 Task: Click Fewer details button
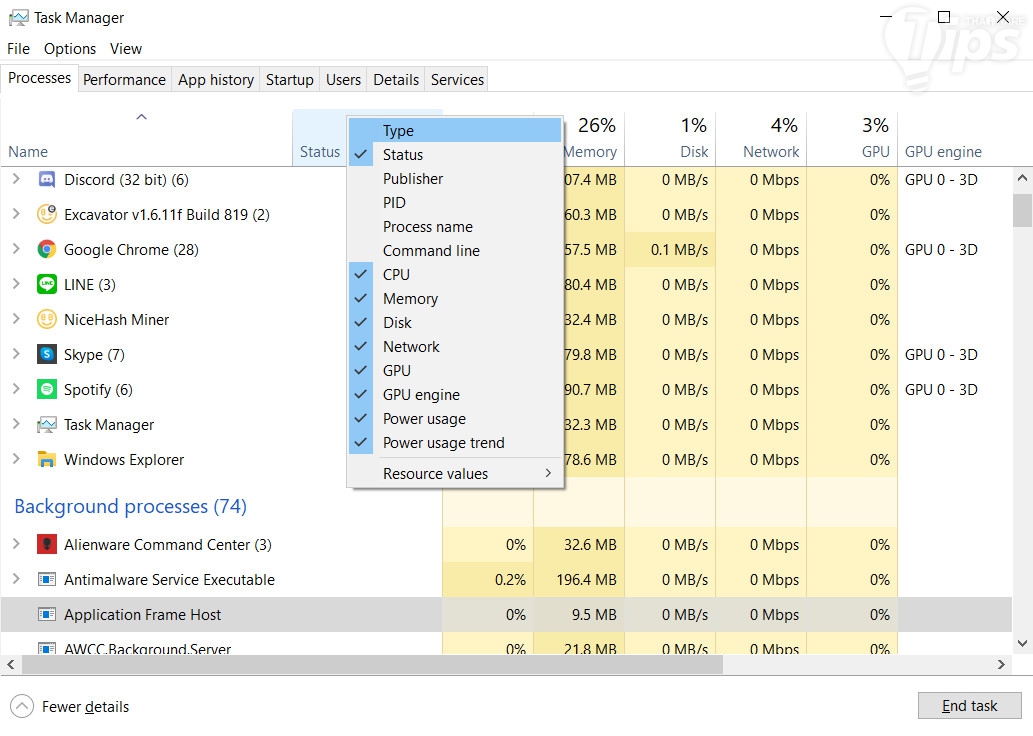pyautogui.click(x=70, y=707)
